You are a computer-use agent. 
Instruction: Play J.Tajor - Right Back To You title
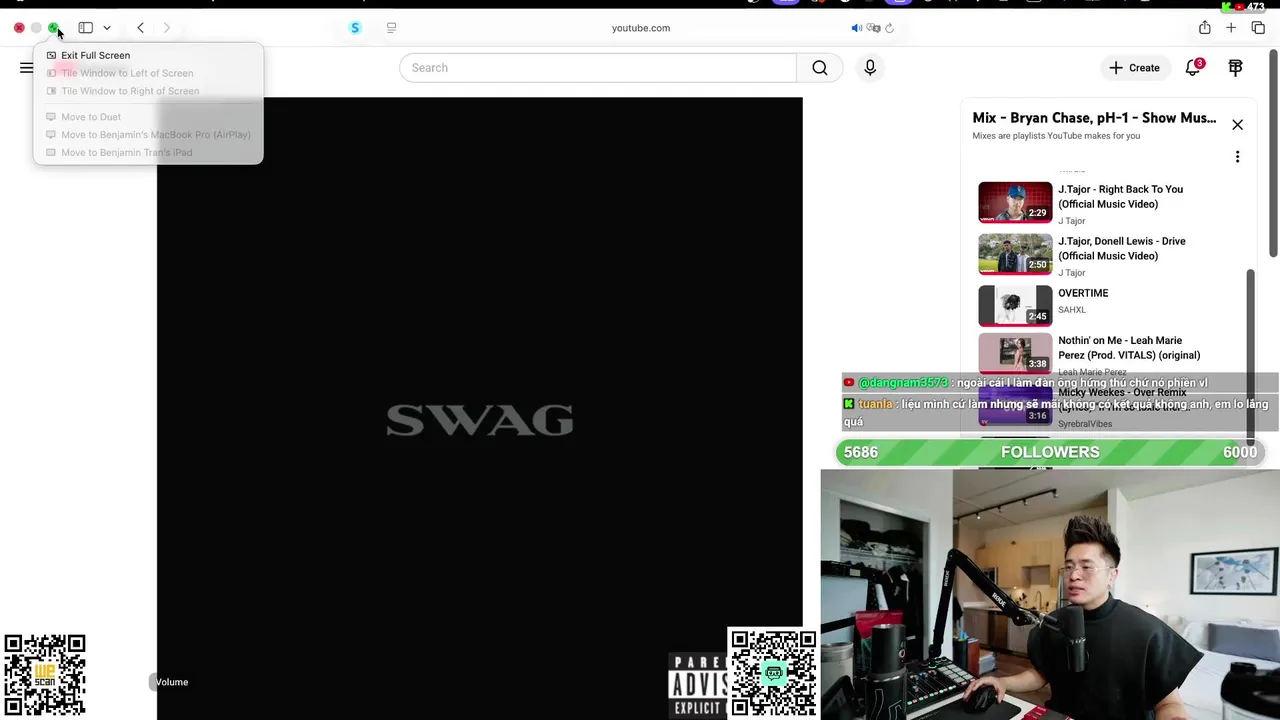1120,196
